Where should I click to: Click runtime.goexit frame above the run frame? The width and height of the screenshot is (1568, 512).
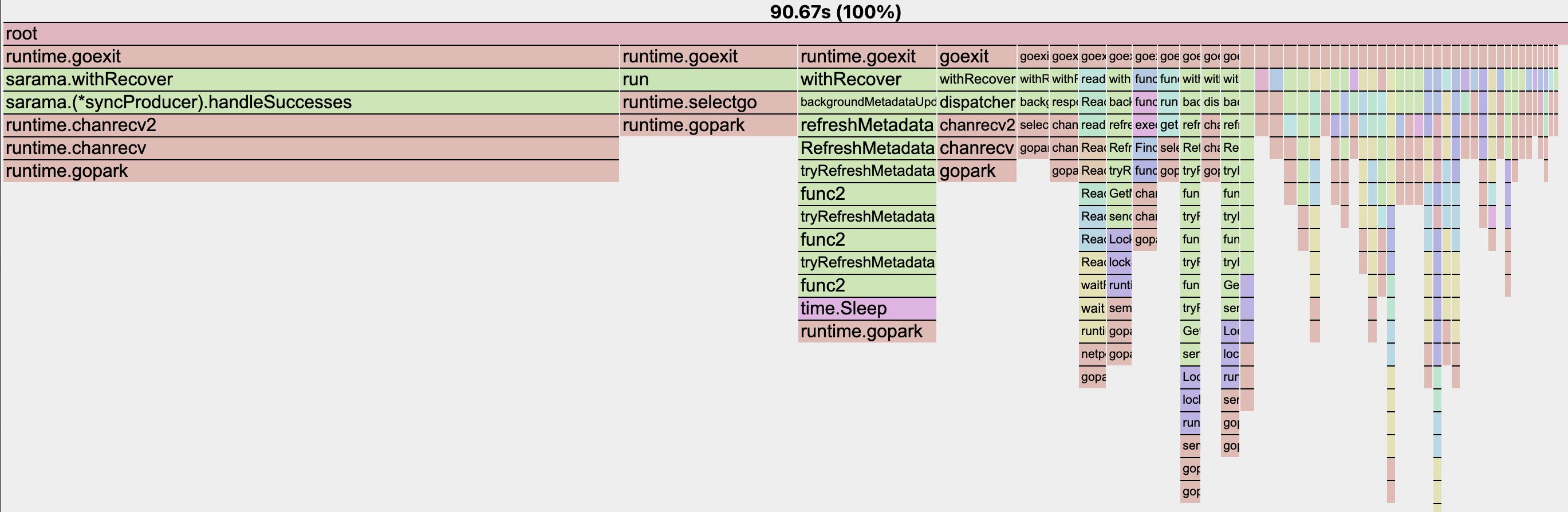(708, 57)
